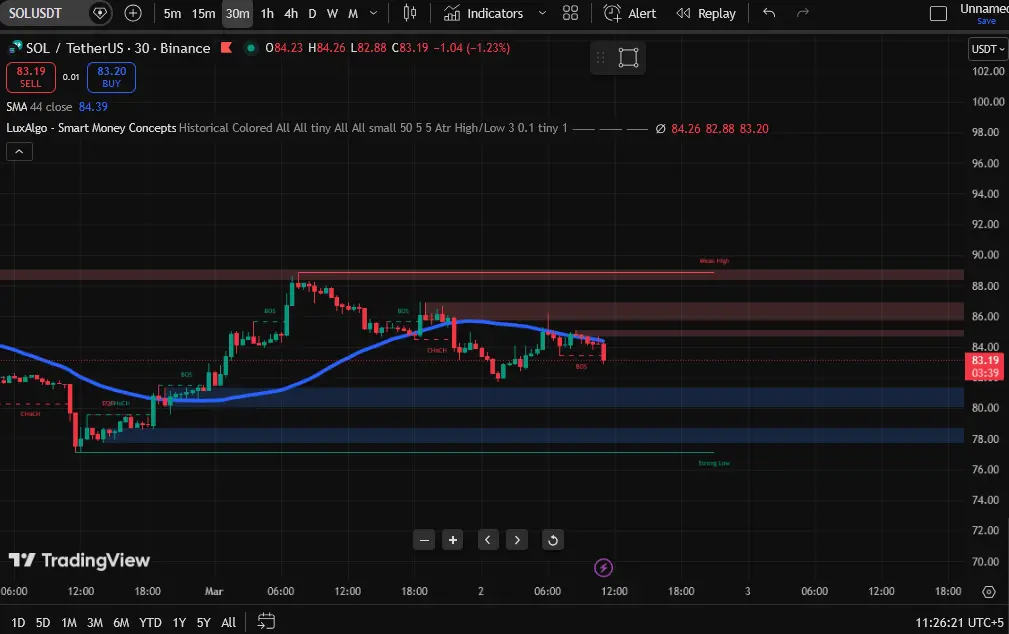The width and height of the screenshot is (1009, 634).
Task: Open the candlestick chart type menu
Action: tap(410, 13)
